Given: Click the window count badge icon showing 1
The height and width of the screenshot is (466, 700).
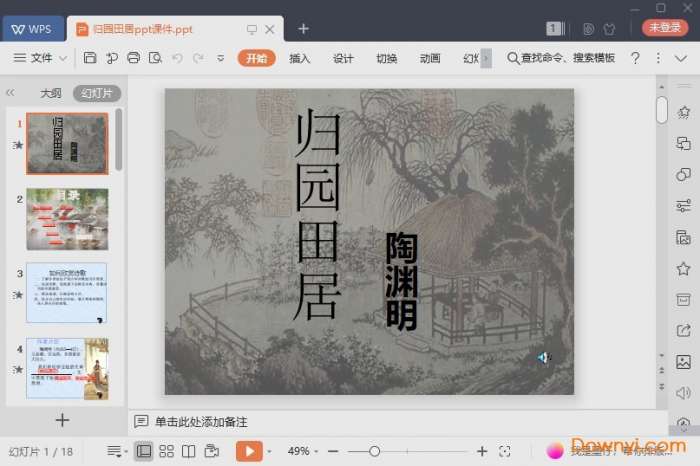Looking at the screenshot, I should click(555, 29).
